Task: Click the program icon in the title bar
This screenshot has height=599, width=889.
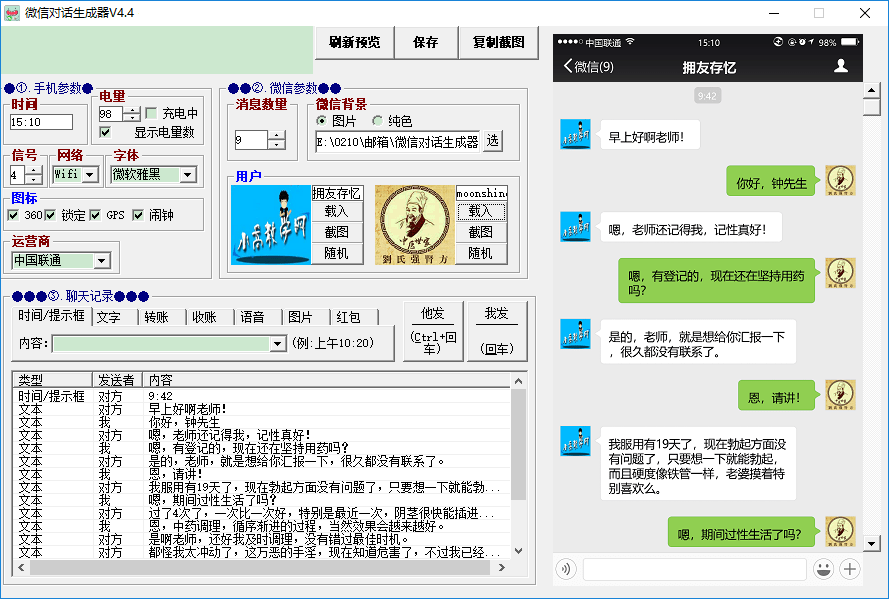Action: (13, 12)
